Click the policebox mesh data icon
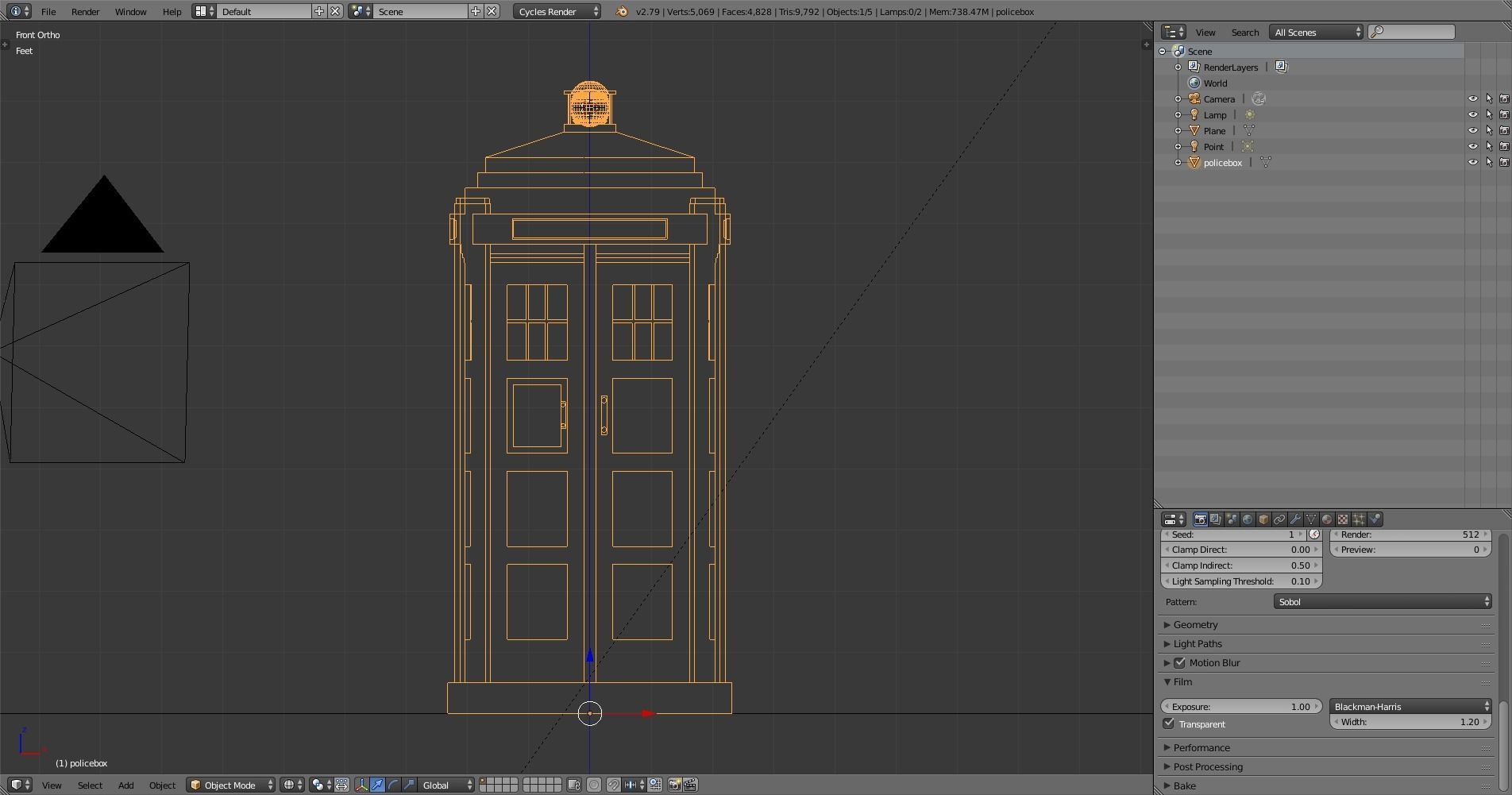The height and width of the screenshot is (795, 1512). (x=1266, y=162)
